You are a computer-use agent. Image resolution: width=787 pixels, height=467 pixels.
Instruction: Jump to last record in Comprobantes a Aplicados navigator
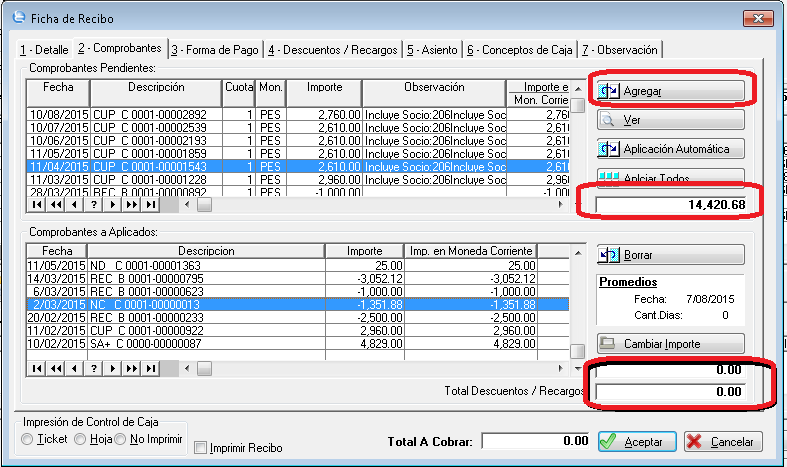(x=150, y=368)
